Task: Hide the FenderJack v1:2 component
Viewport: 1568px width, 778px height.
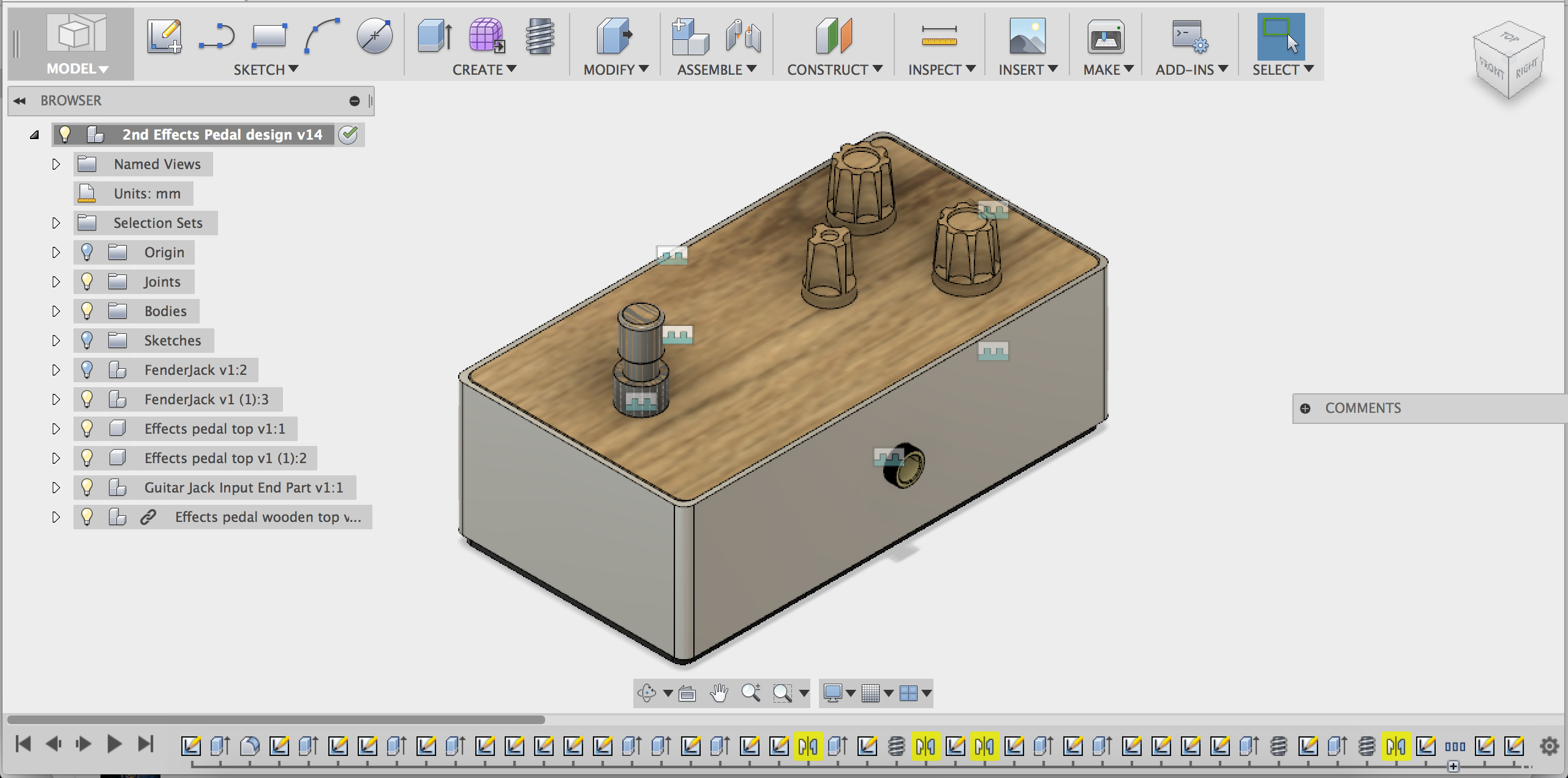Action: [x=86, y=369]
